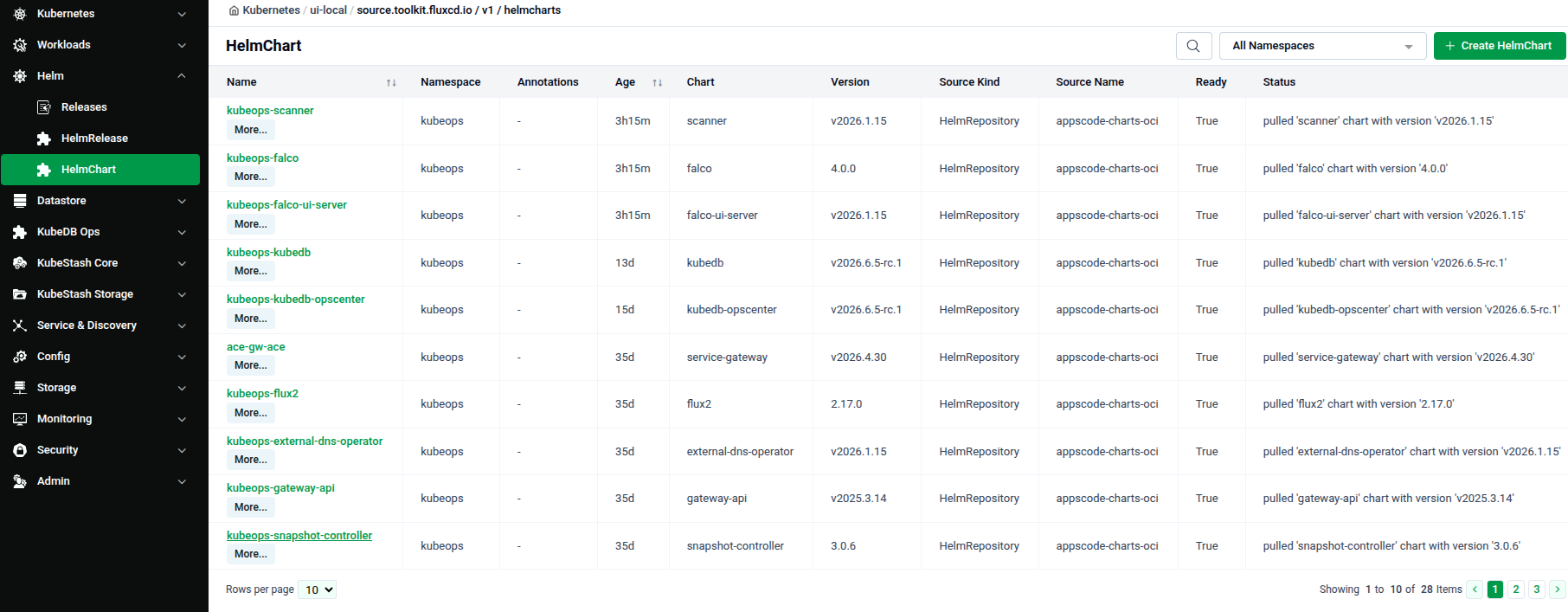This screenshot has width=1568, height=612.
Task: Open the Security menu label
Action: tap(57, 450)
